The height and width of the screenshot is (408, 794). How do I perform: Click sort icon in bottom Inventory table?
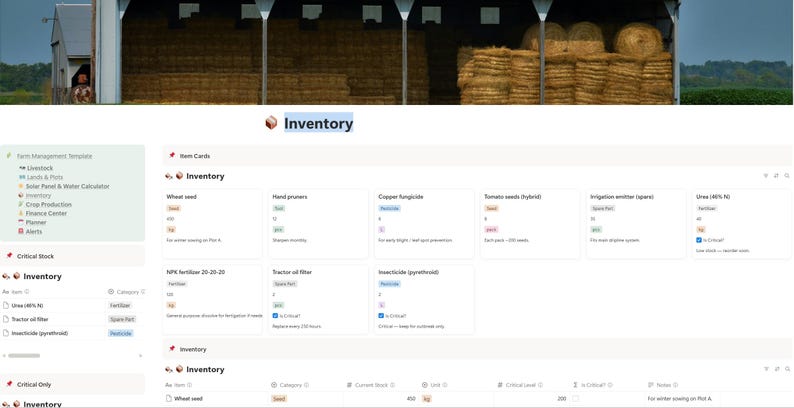(776, 370)
